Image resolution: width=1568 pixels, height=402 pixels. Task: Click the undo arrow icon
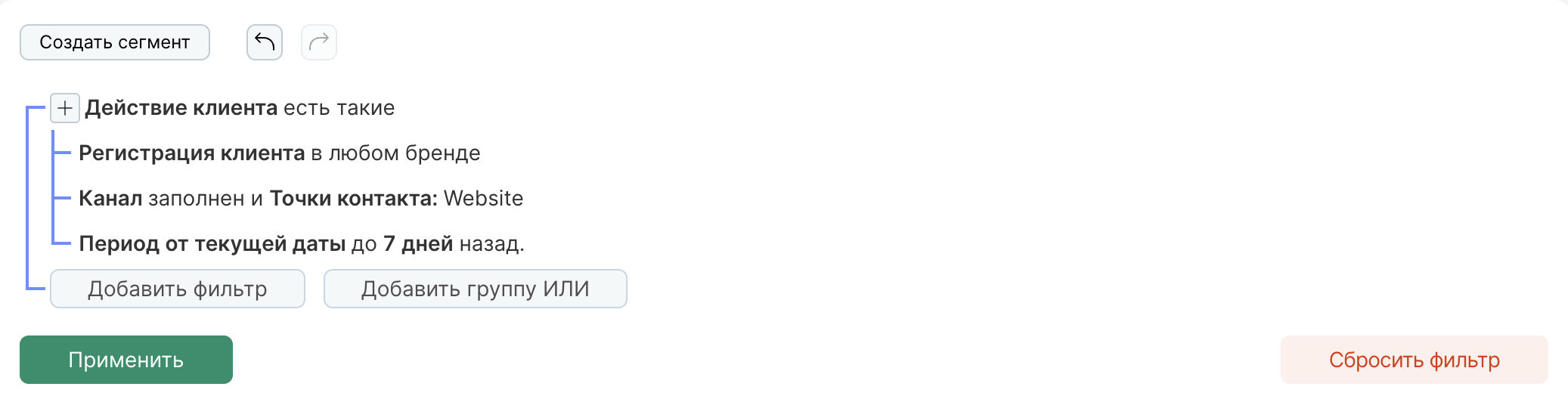click(265, 42)
